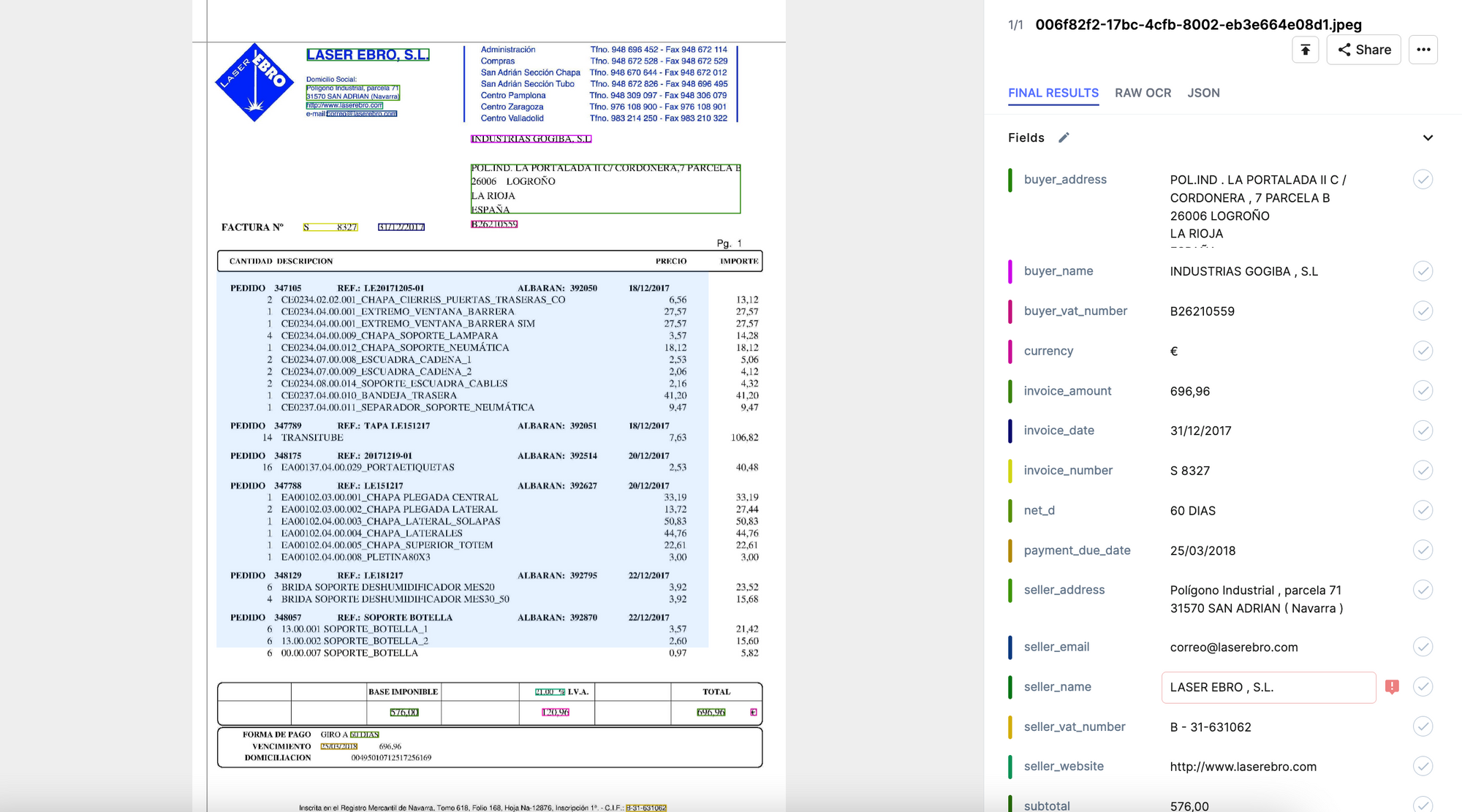
Task: Collapse the Fields section chevron
Action: (1427, 137)
